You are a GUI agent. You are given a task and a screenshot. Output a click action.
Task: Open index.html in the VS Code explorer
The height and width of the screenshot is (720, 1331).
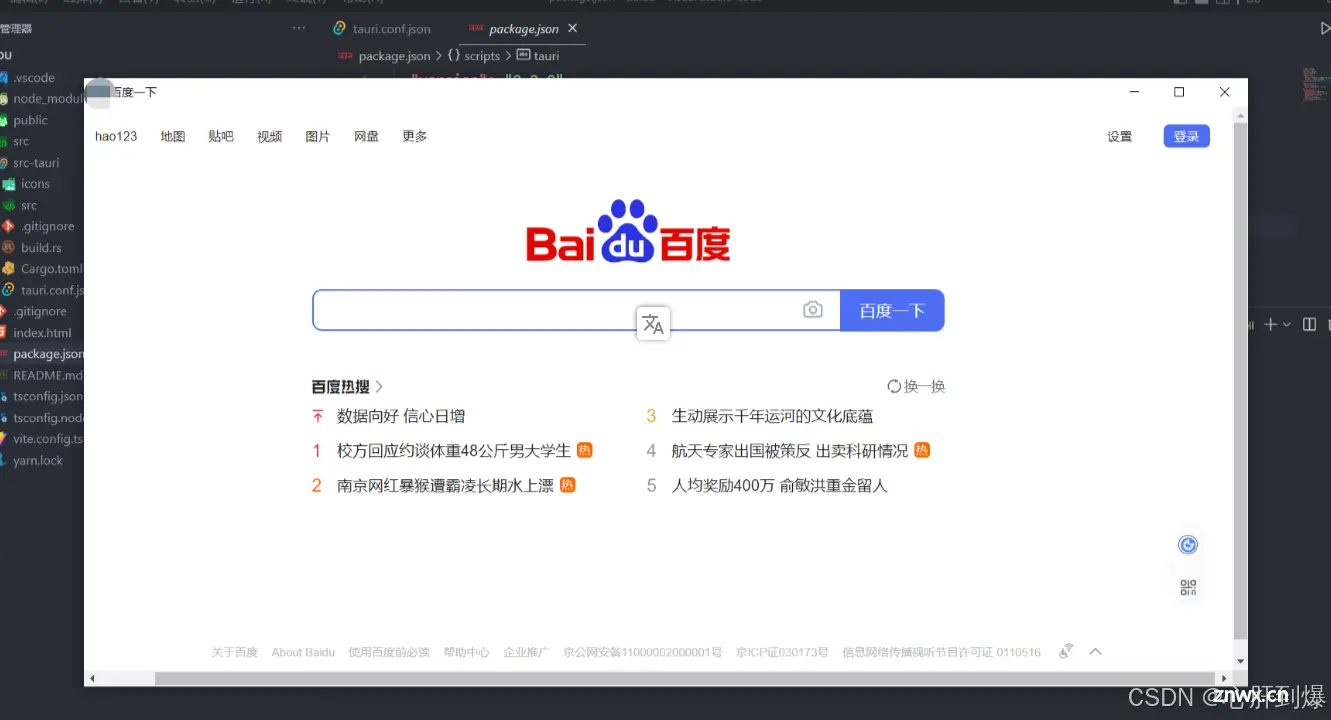point(42,332)
